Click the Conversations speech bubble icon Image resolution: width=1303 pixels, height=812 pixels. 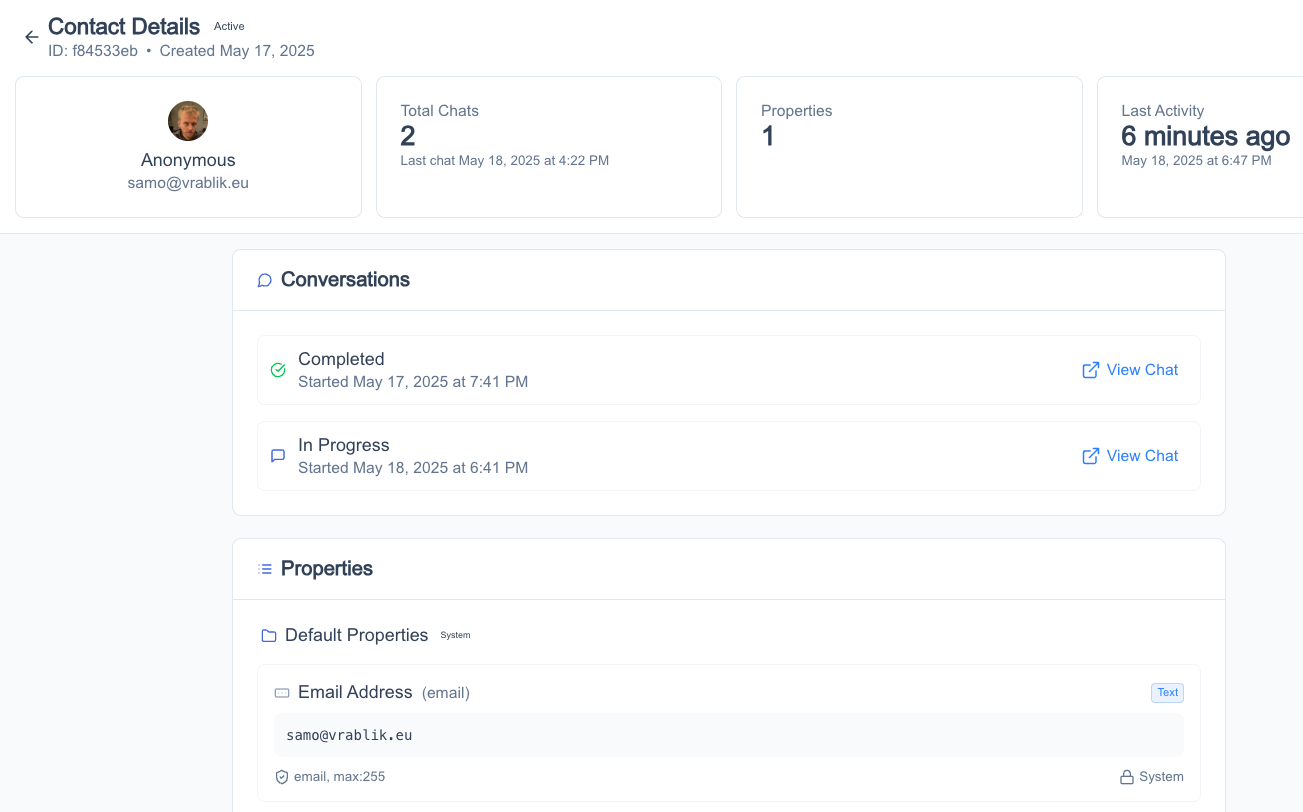tap(264, 280)
